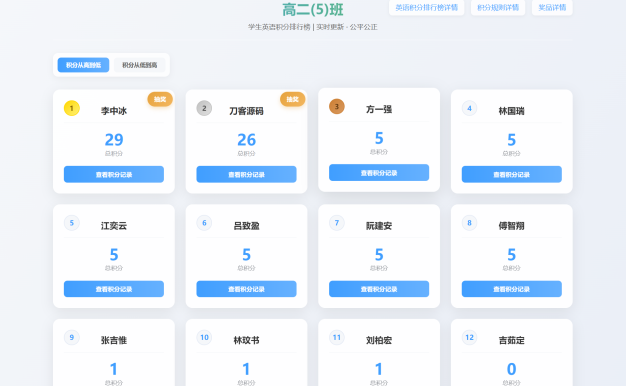Select student name 方一强
Screen dimensions: 626x386
pos(379,109)
